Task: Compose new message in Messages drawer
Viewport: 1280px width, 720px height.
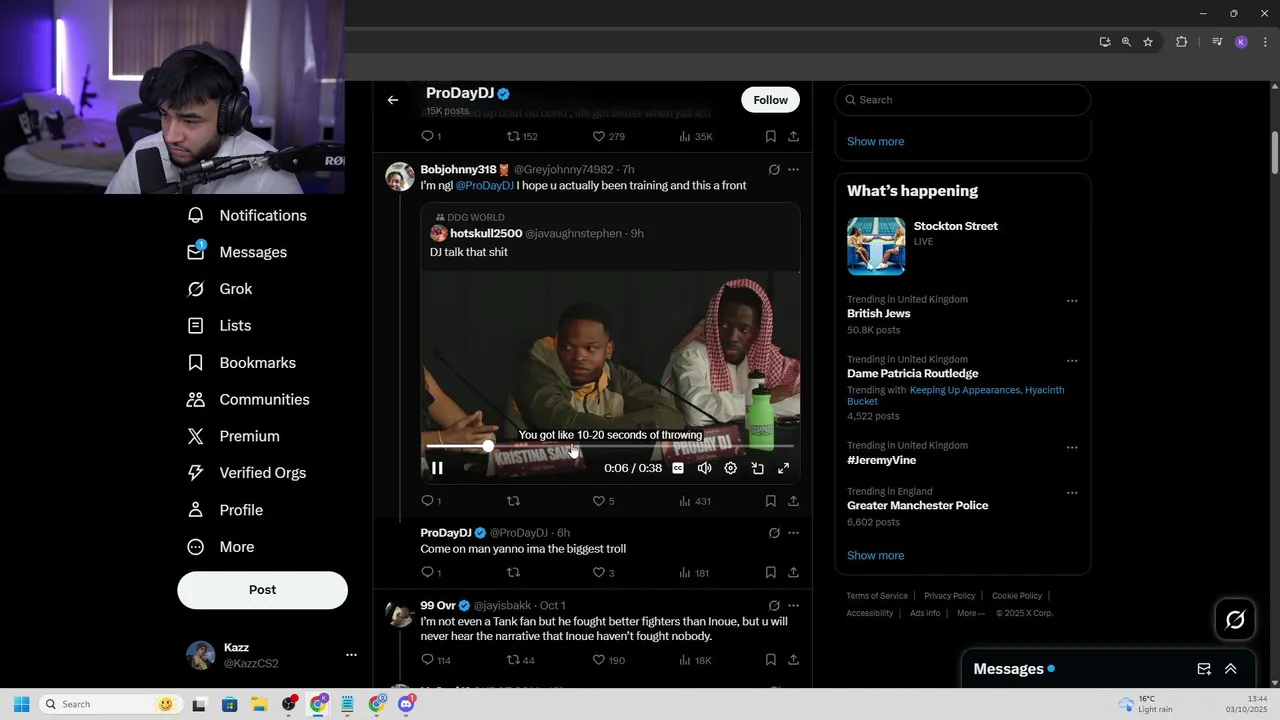Action: tap(1204, 669)
